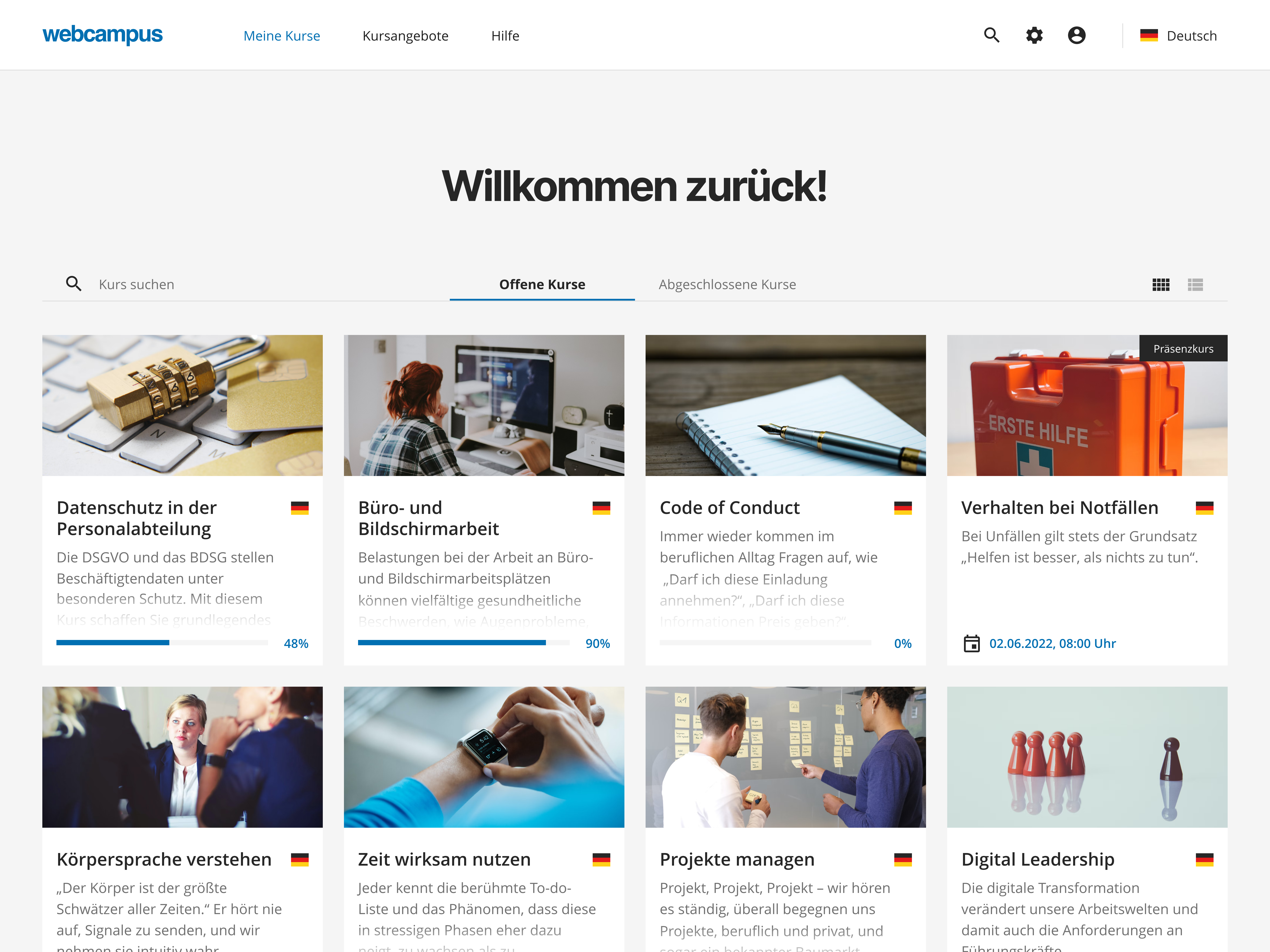Click on Kursangebote menu item
Screen dimensions: 1270x952
point(404,35)
